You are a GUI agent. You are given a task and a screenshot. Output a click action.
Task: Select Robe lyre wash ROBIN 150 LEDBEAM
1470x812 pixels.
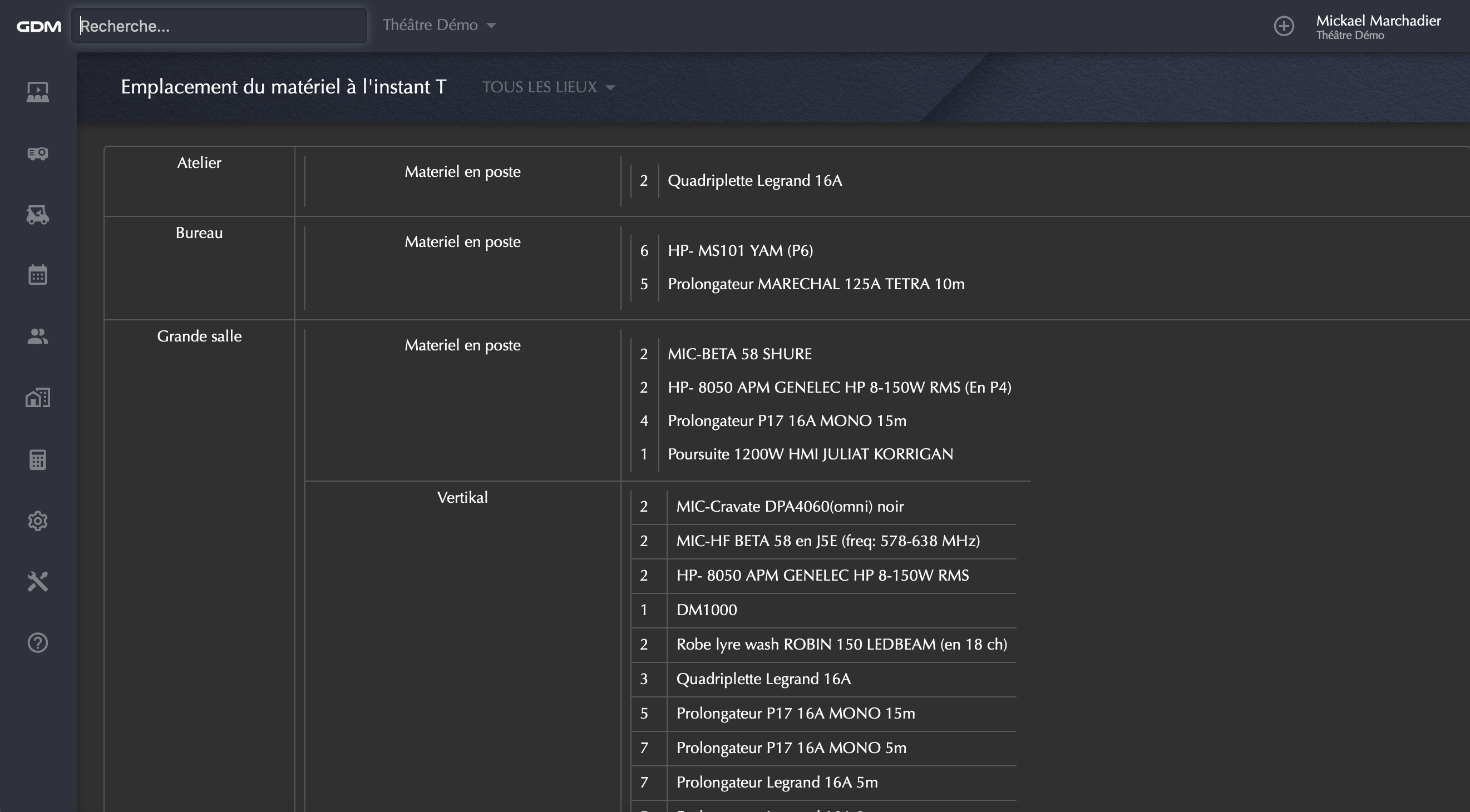point(842,645)
